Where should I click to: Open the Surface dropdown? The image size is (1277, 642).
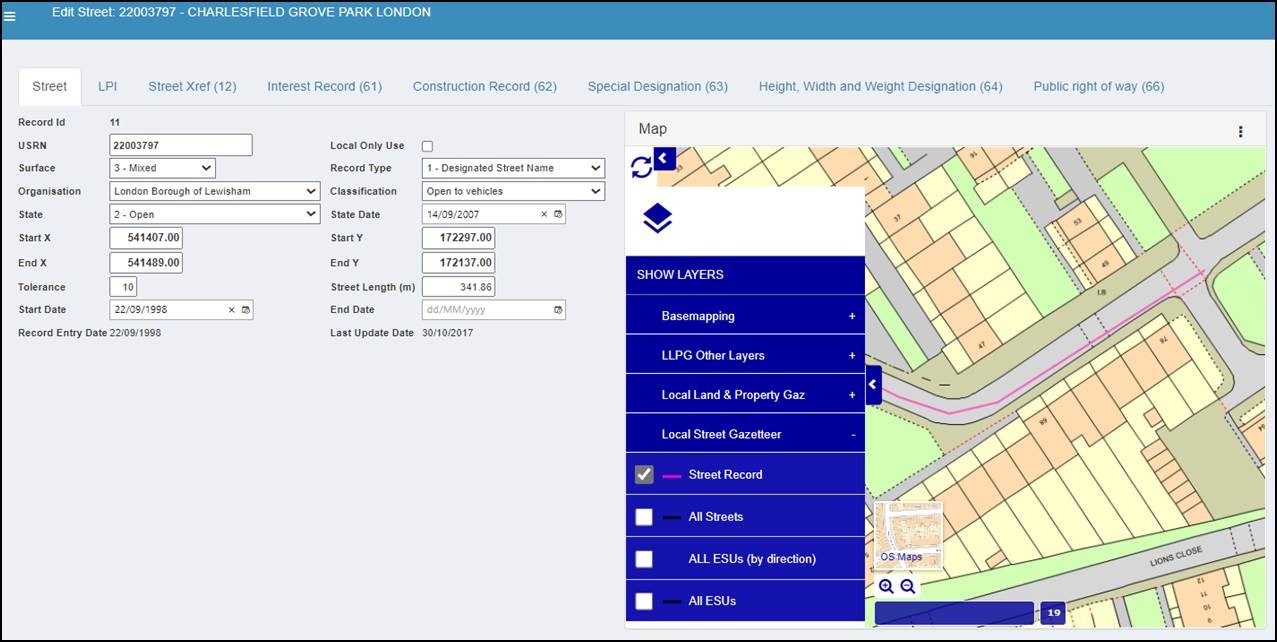pos(162,168)
